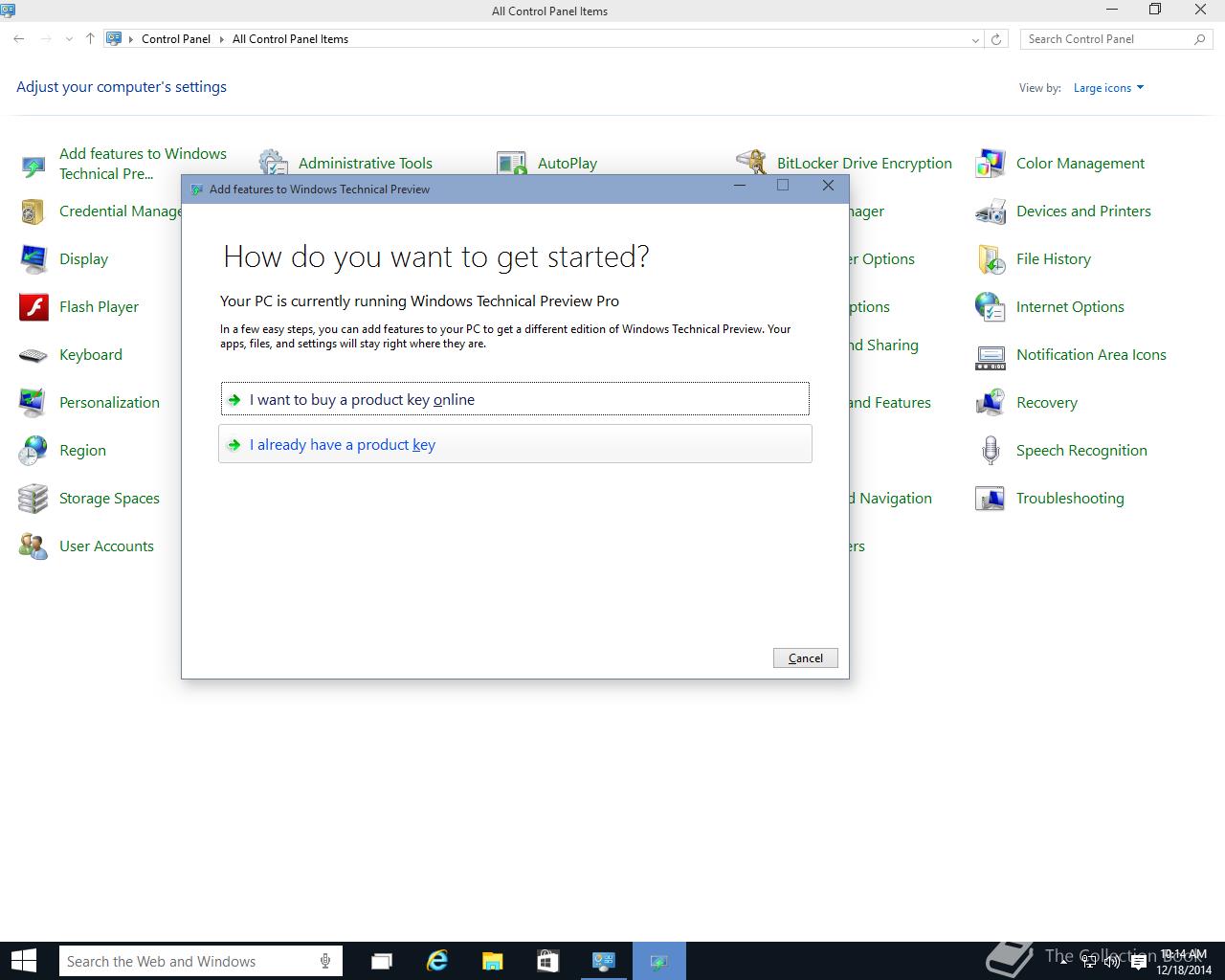Open the Administrative Tools link

[x=366, y=164]
